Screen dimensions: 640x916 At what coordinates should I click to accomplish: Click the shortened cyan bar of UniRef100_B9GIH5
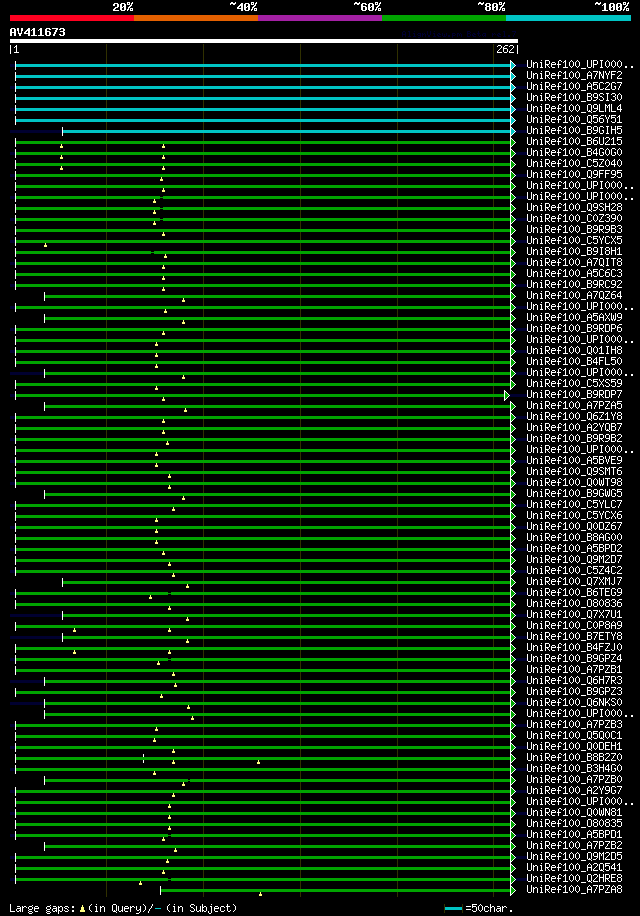point(287,131)
